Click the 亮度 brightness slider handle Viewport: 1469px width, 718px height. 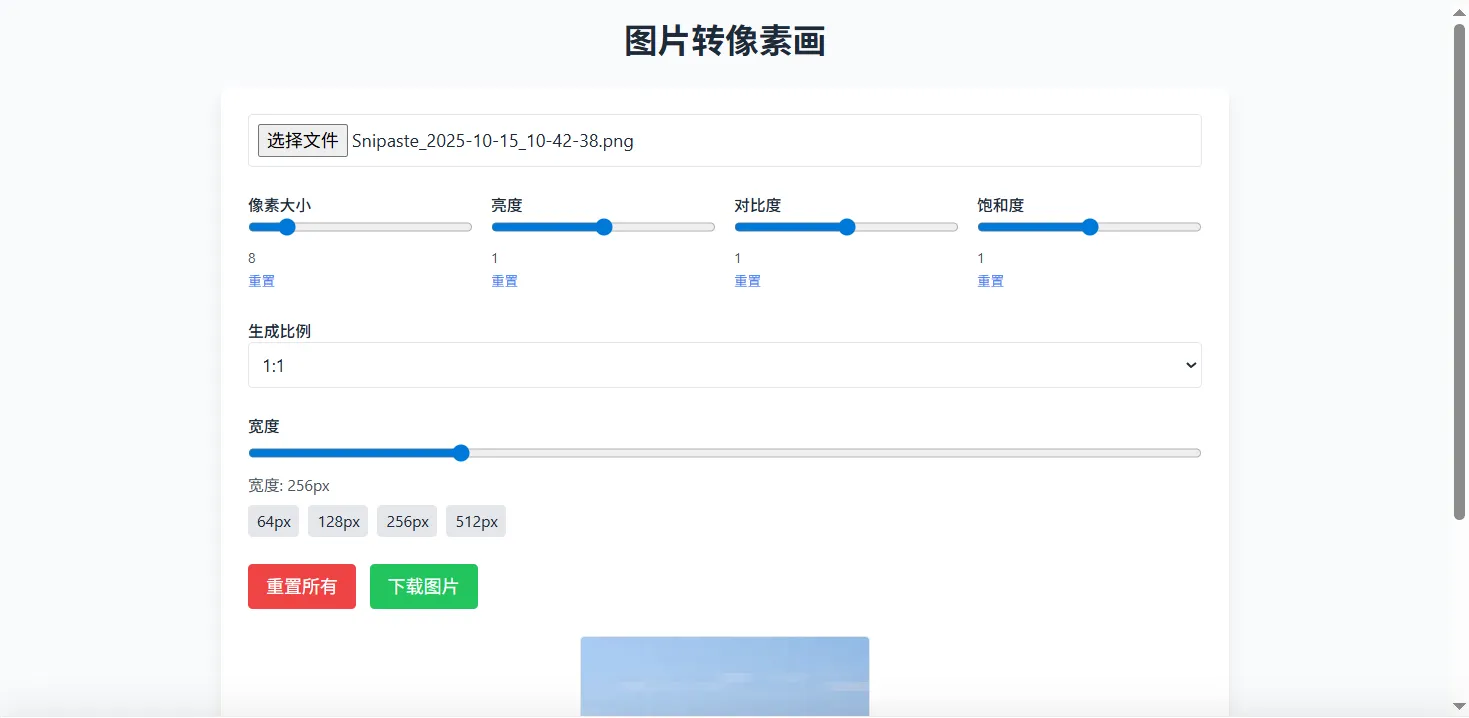coord(603,227)
